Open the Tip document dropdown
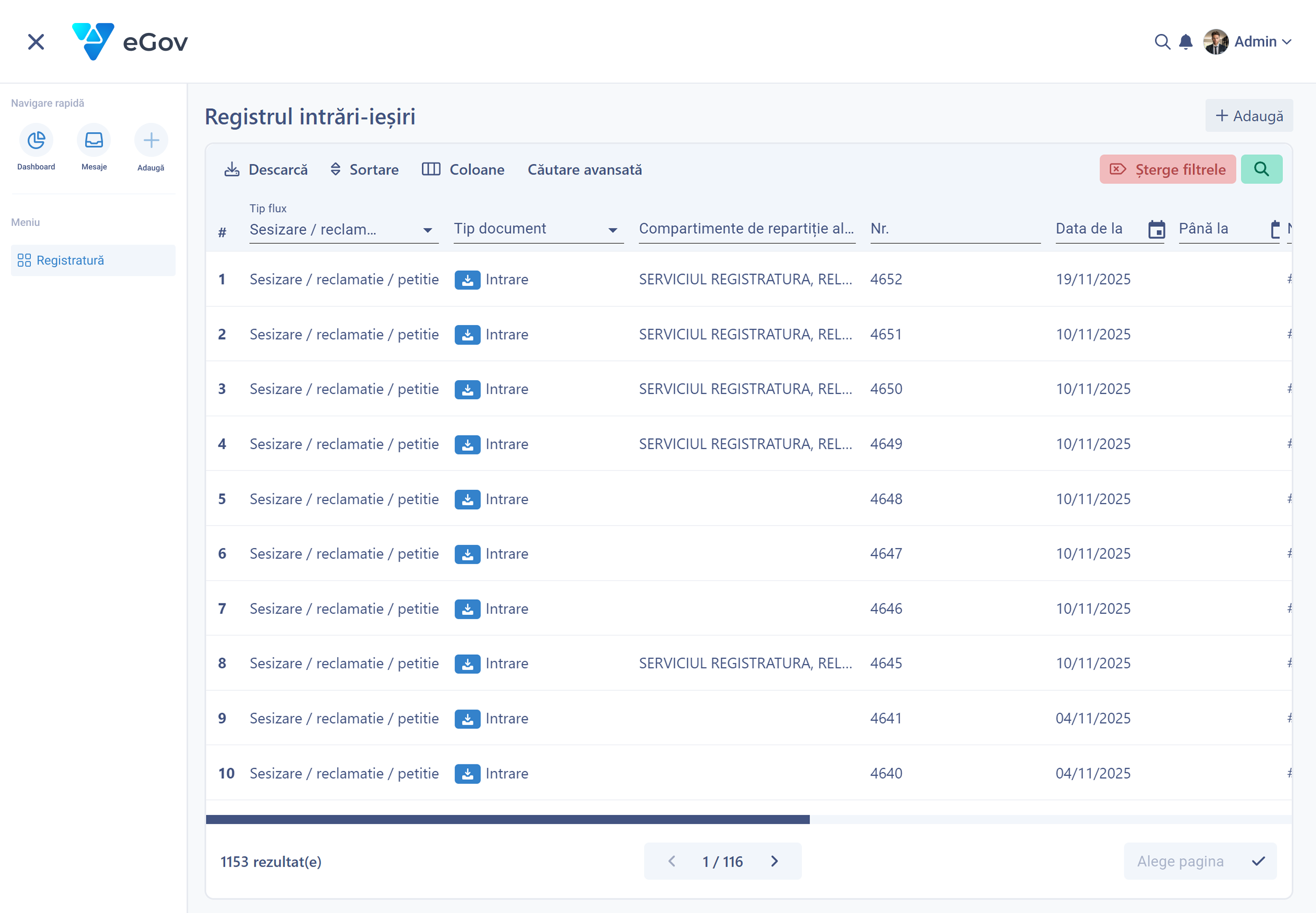Screen dimensions: 1316x913 [x=537, y=230]
